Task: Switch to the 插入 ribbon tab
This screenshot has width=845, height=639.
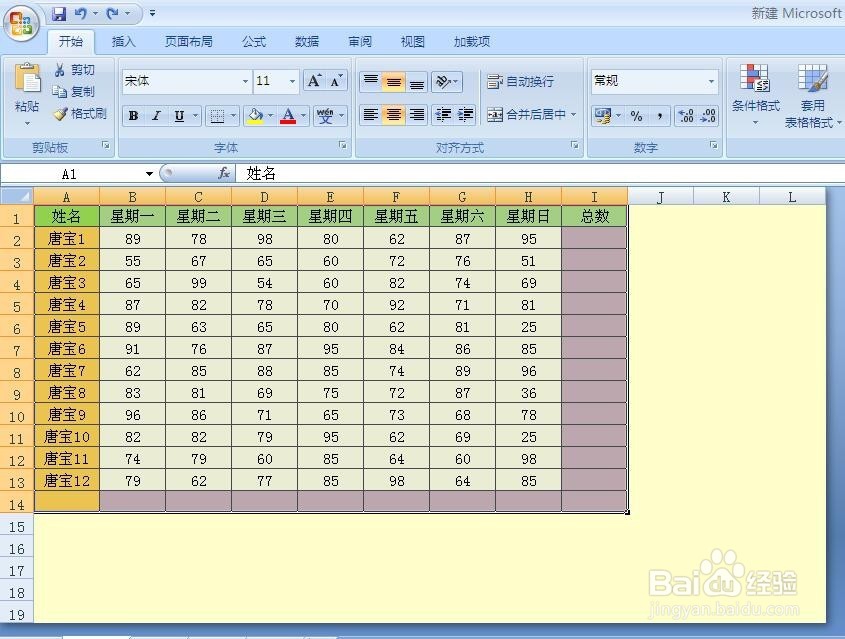Action: tap(123, 42)
